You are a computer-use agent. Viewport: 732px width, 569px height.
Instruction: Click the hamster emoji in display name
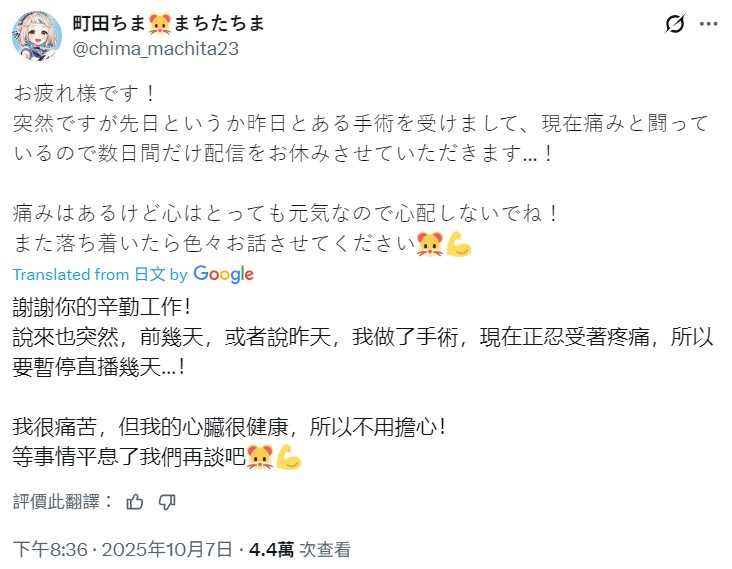[x=162, y=24]
